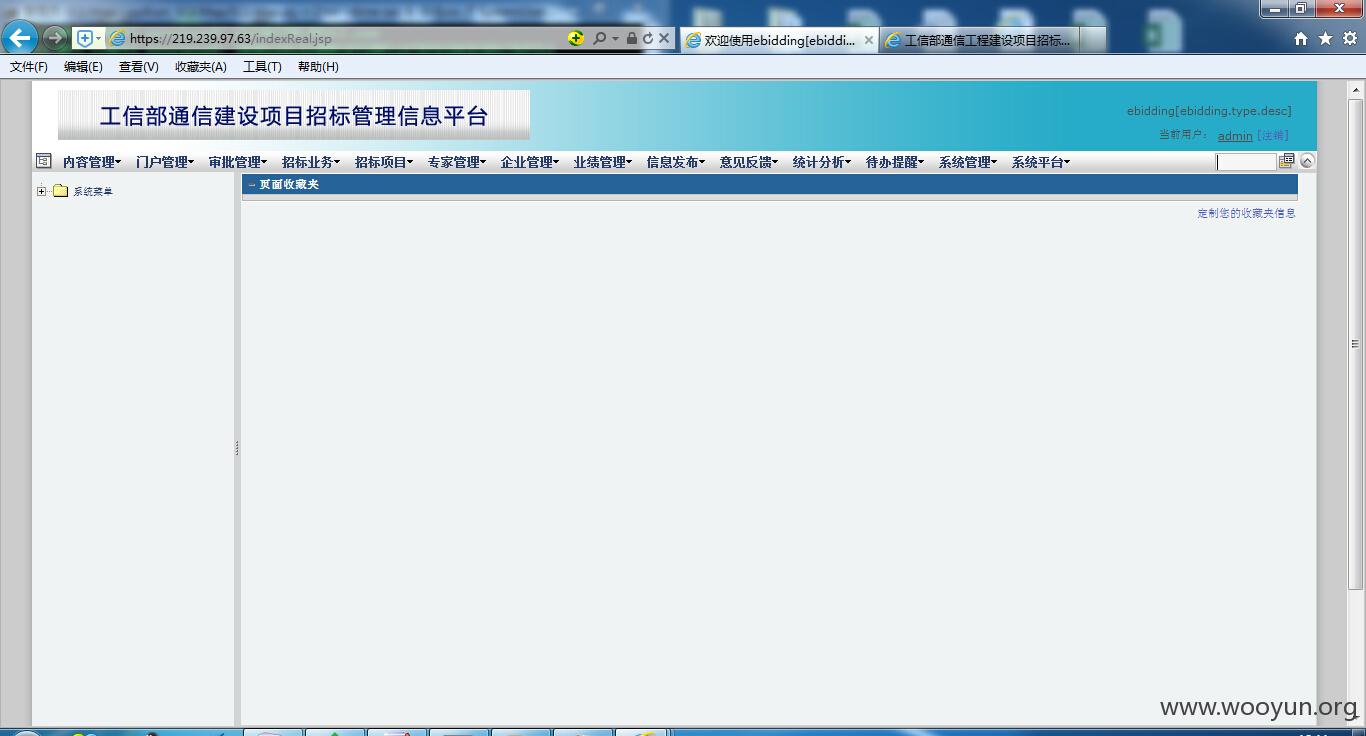
Task: Click the refresh icon in address bar
Action: (x=648, y=38)
